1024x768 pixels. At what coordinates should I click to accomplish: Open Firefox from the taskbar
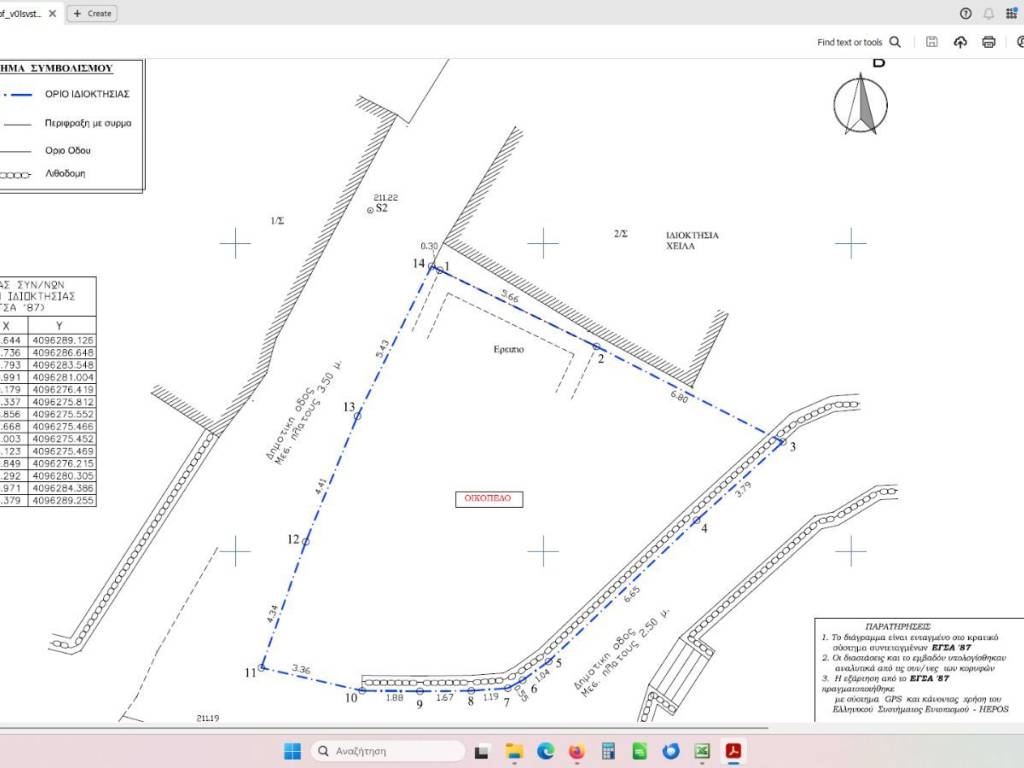pyautogui.click(x=576, y=751)
